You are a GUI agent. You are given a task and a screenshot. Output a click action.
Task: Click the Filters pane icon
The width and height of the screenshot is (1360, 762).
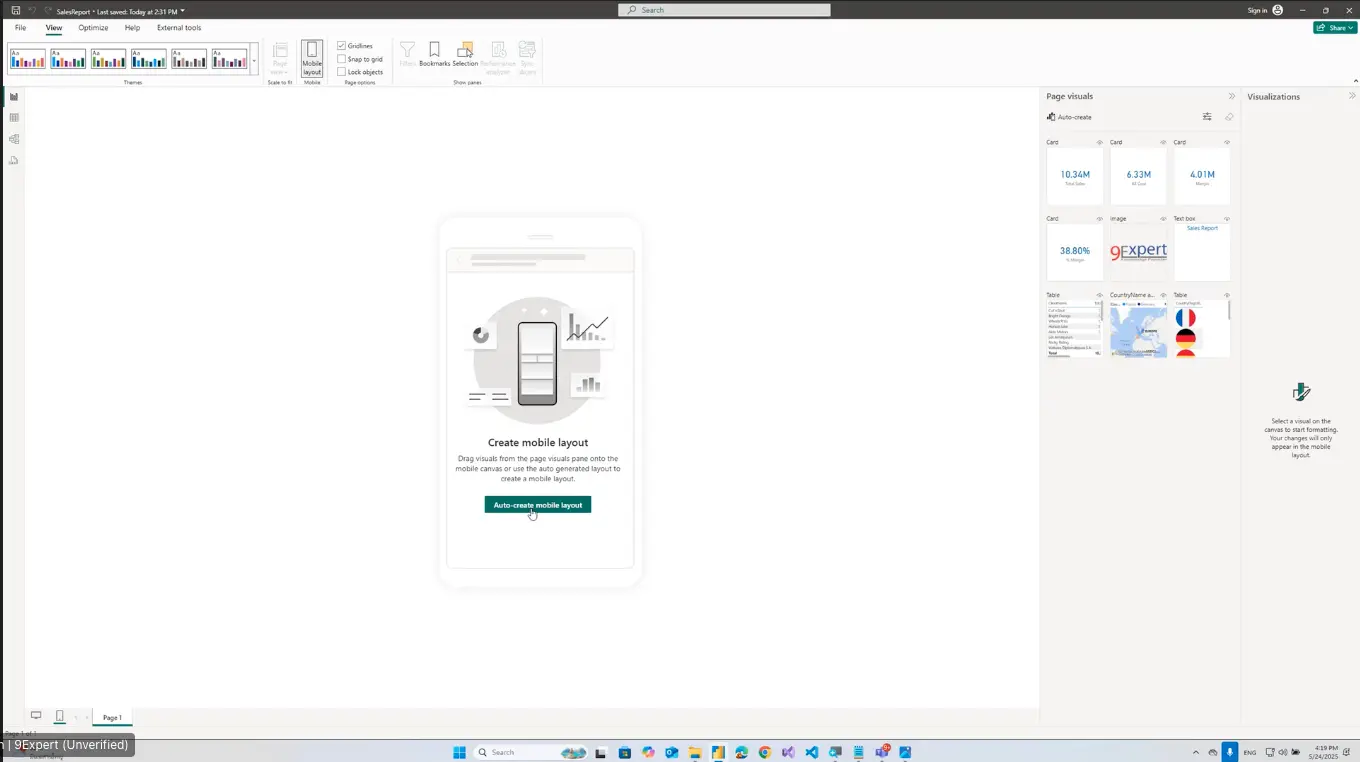(x=407, y=55)
